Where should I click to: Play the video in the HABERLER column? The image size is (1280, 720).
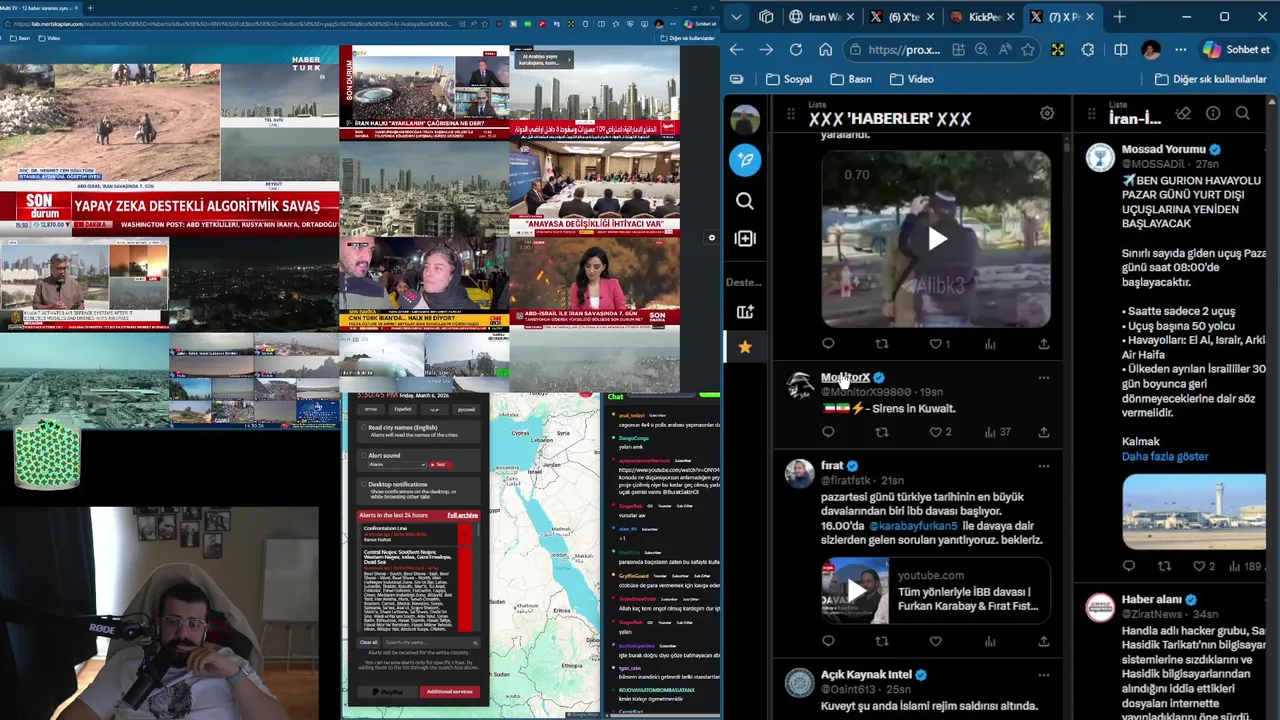click(936, 238)
